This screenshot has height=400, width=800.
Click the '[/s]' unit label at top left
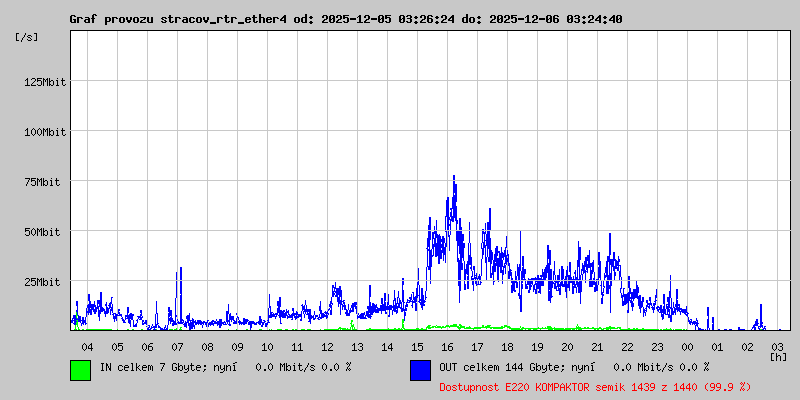point(28,37)
